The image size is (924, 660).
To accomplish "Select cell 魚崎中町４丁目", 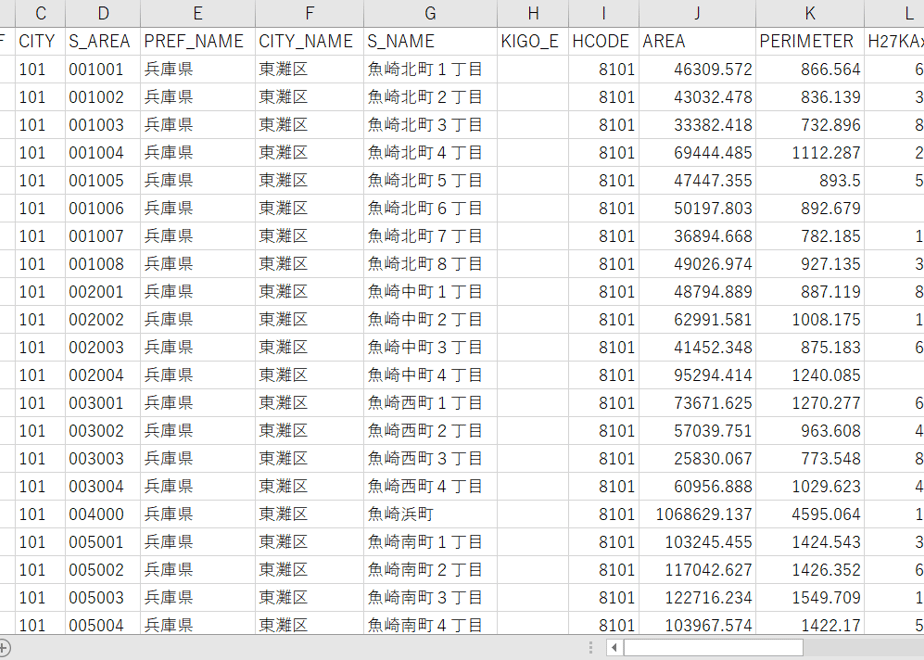I will click(x=430, y=375).
